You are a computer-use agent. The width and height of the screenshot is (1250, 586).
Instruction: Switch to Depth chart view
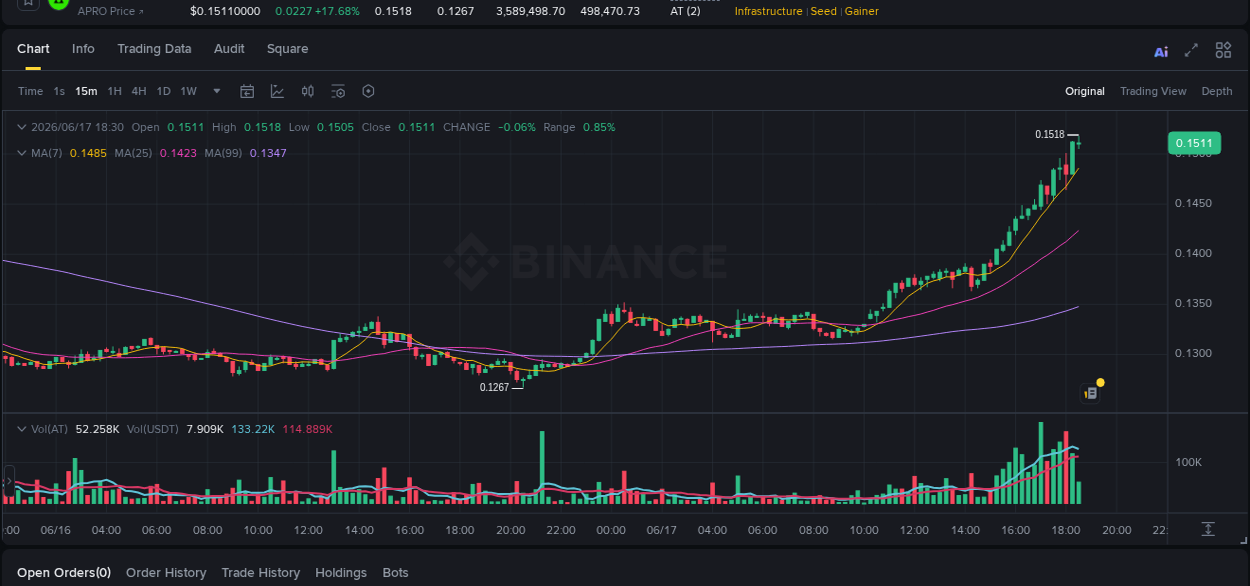pyautogui.click(x=1217, y=91)
